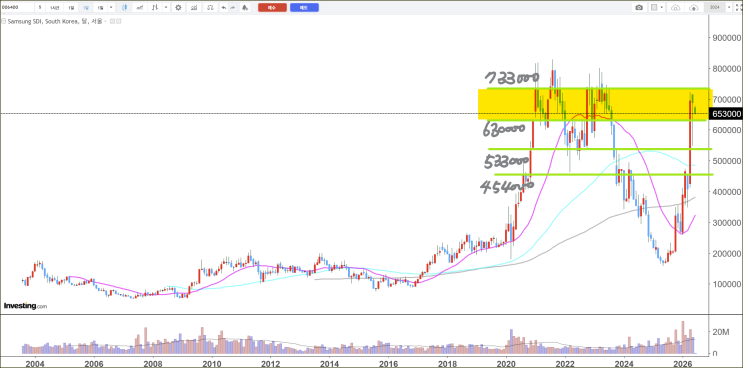743x368 pixels.
Task: Select the 5 interval tab
Action: (x=40, y=8)
